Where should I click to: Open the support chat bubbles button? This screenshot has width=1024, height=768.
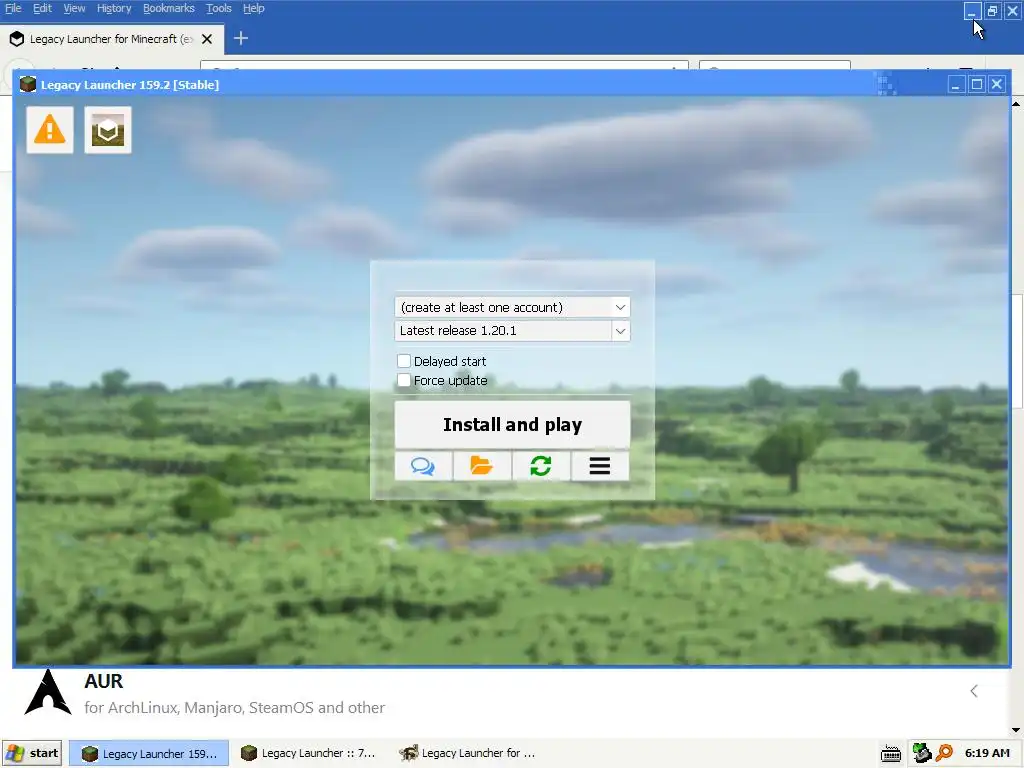pos(423,466)
